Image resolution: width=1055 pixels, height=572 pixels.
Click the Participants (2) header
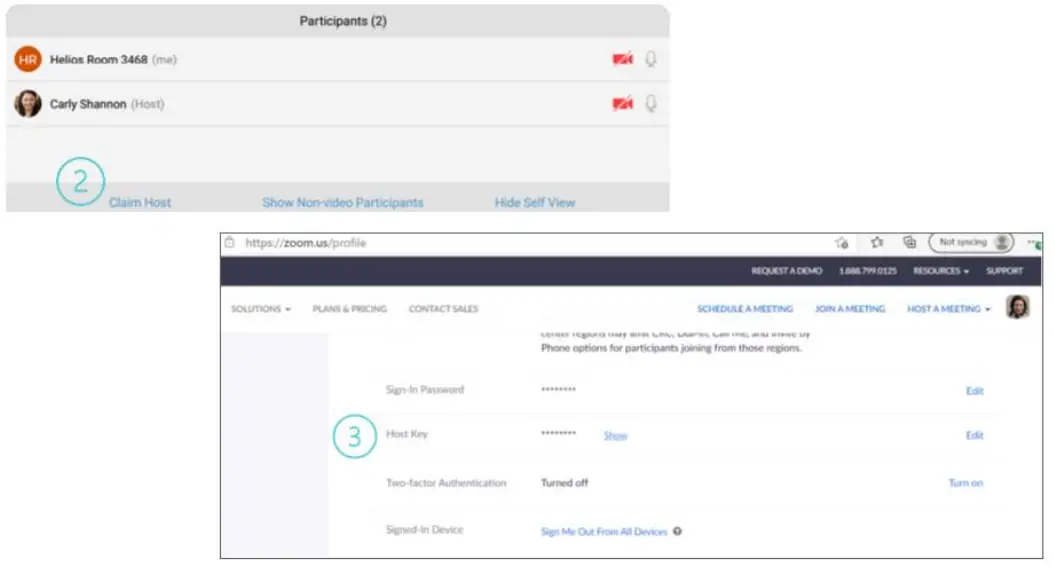point(342,21)
